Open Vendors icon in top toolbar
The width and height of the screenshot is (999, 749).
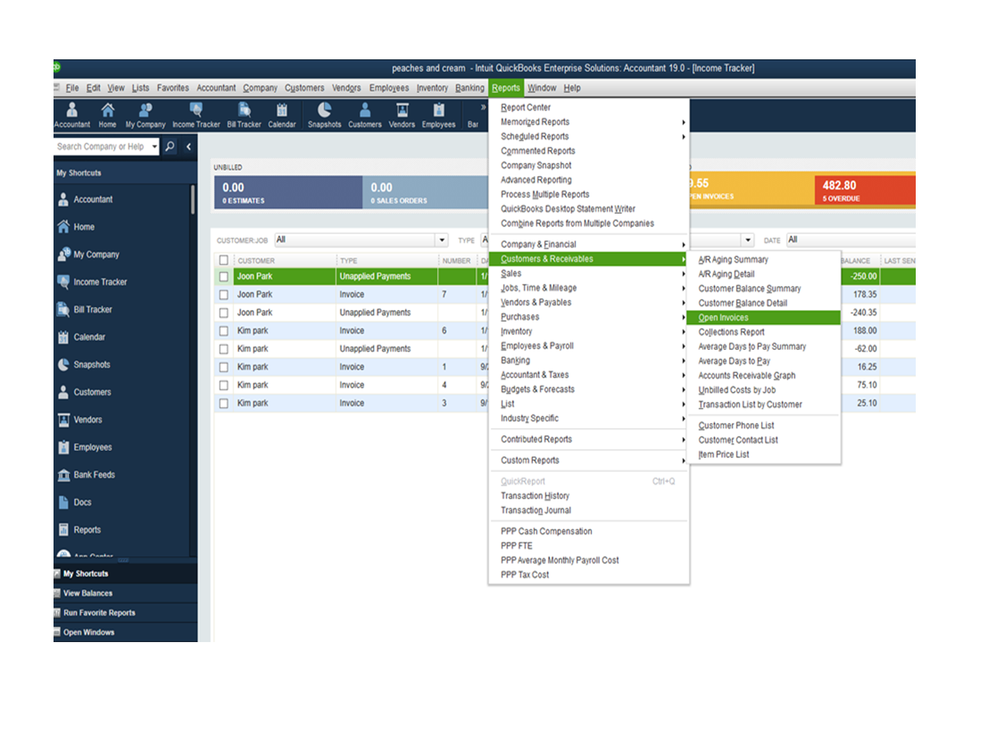pos(402,115)
